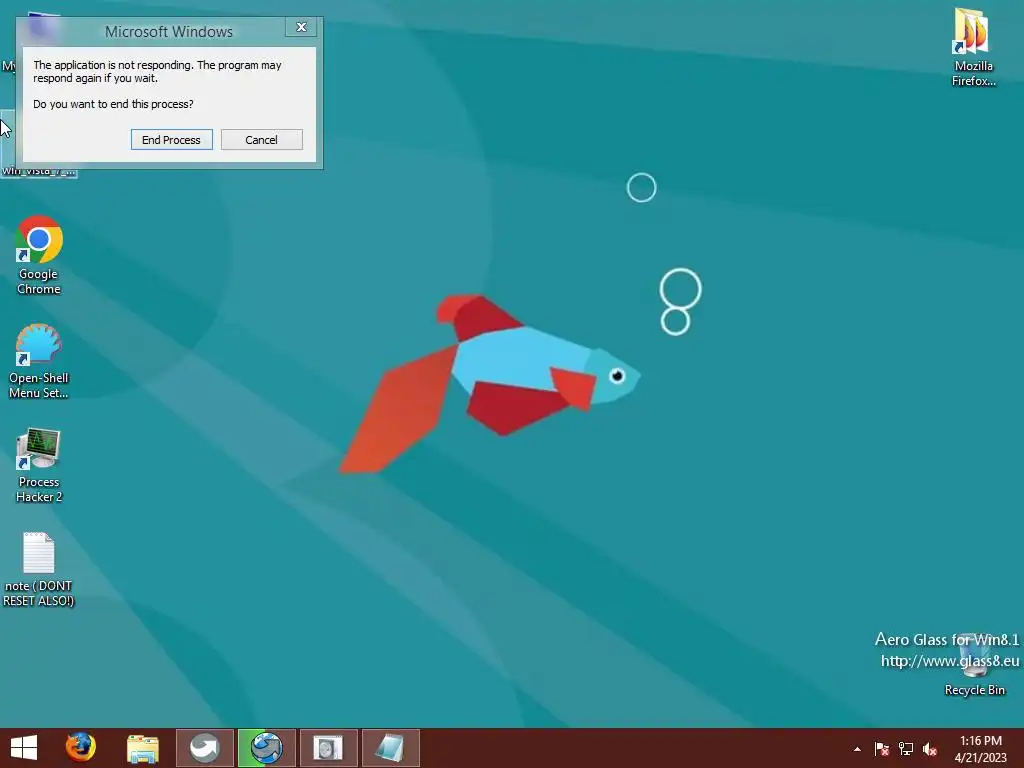Switch to the Notepad taskbar window

[390, 748]
